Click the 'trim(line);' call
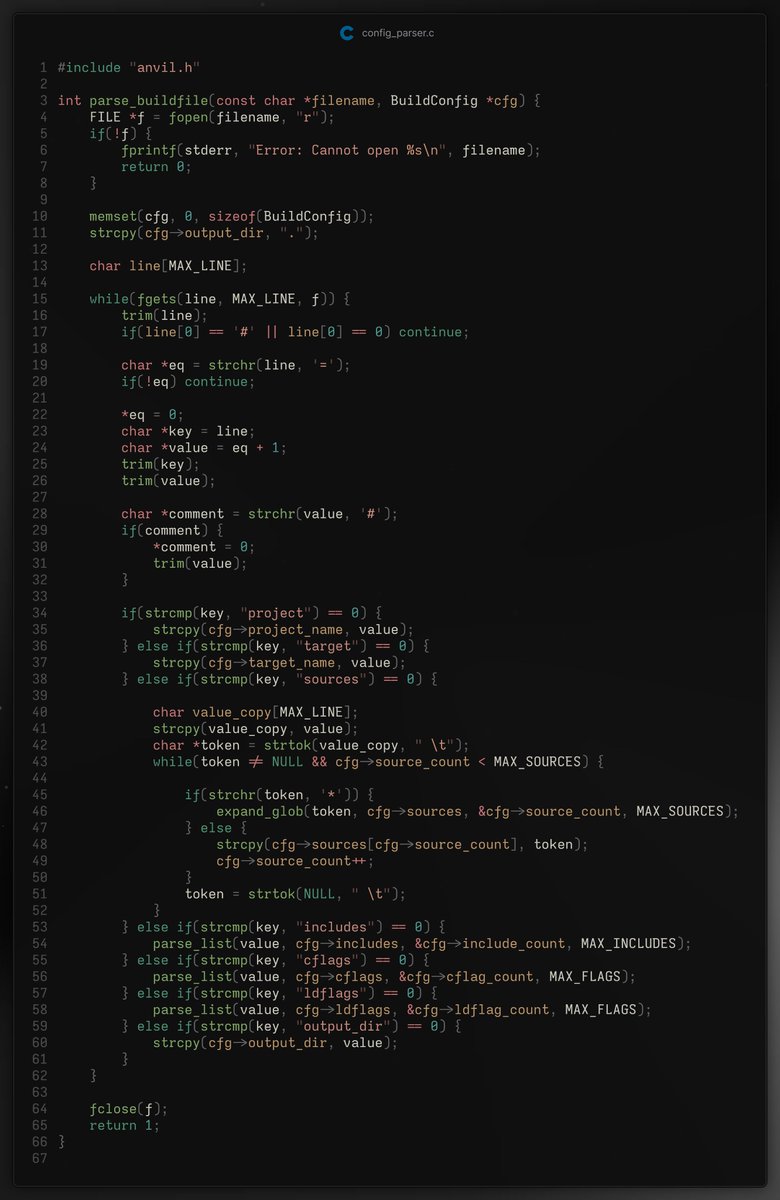Screen dimensions: 780x1200 click(x=165, y=315)
